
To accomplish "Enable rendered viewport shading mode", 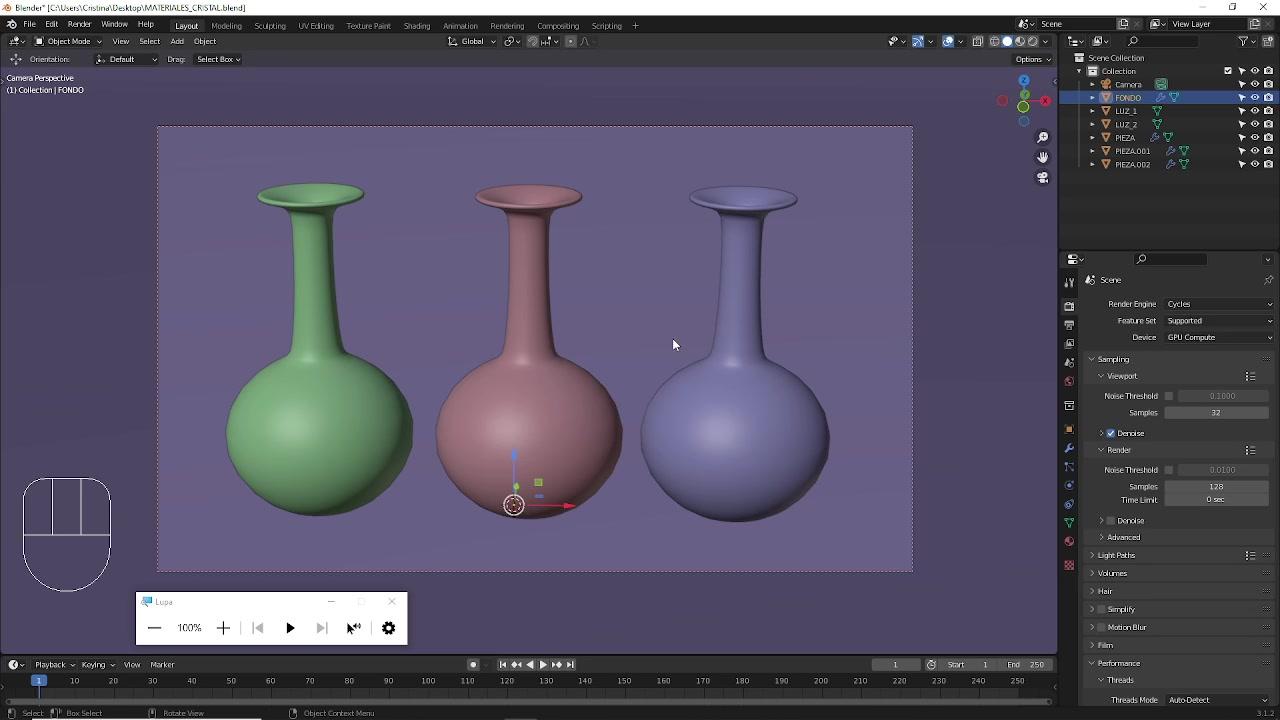I will pos(1033,41).
